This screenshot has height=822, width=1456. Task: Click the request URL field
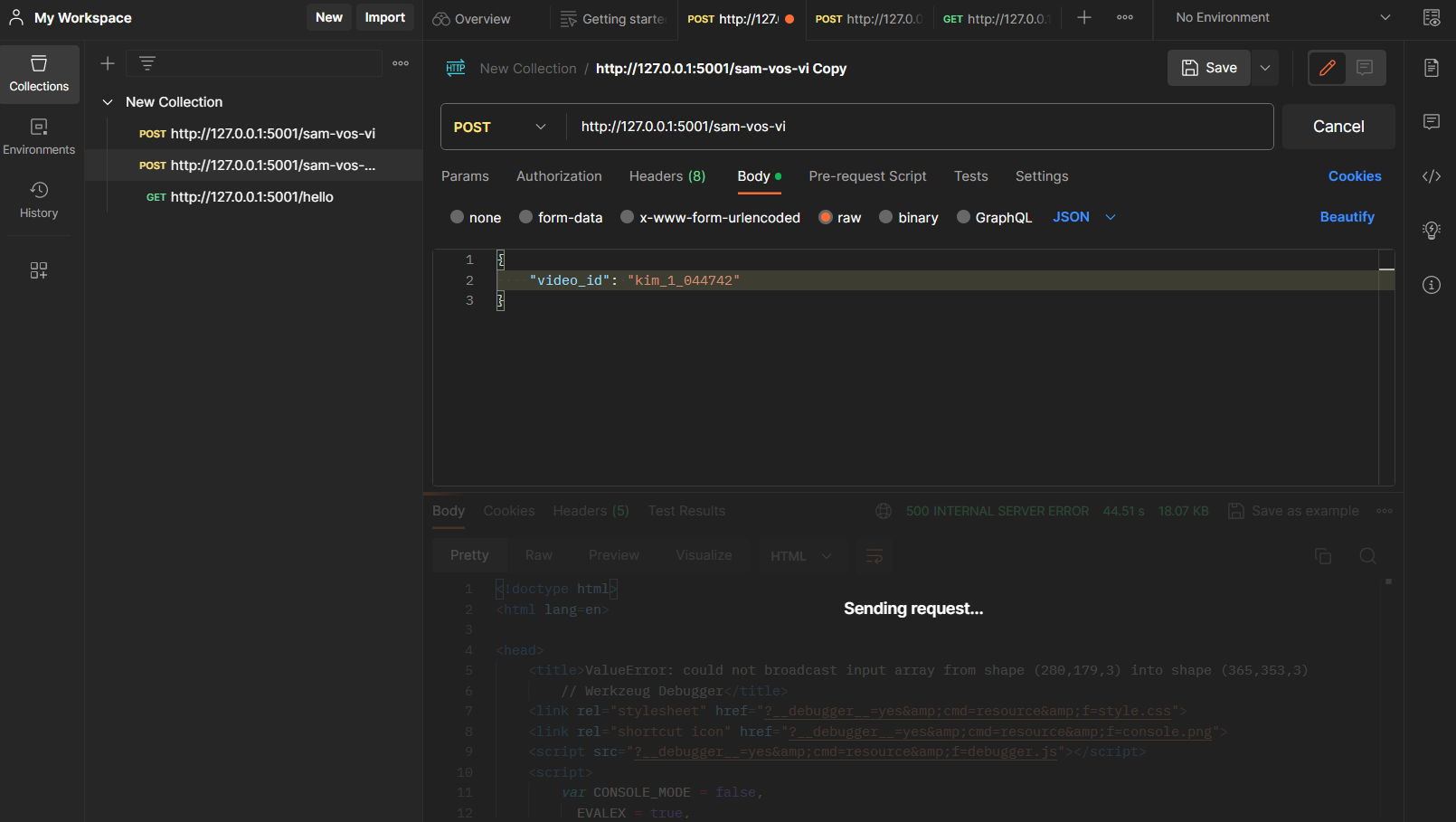920,127
